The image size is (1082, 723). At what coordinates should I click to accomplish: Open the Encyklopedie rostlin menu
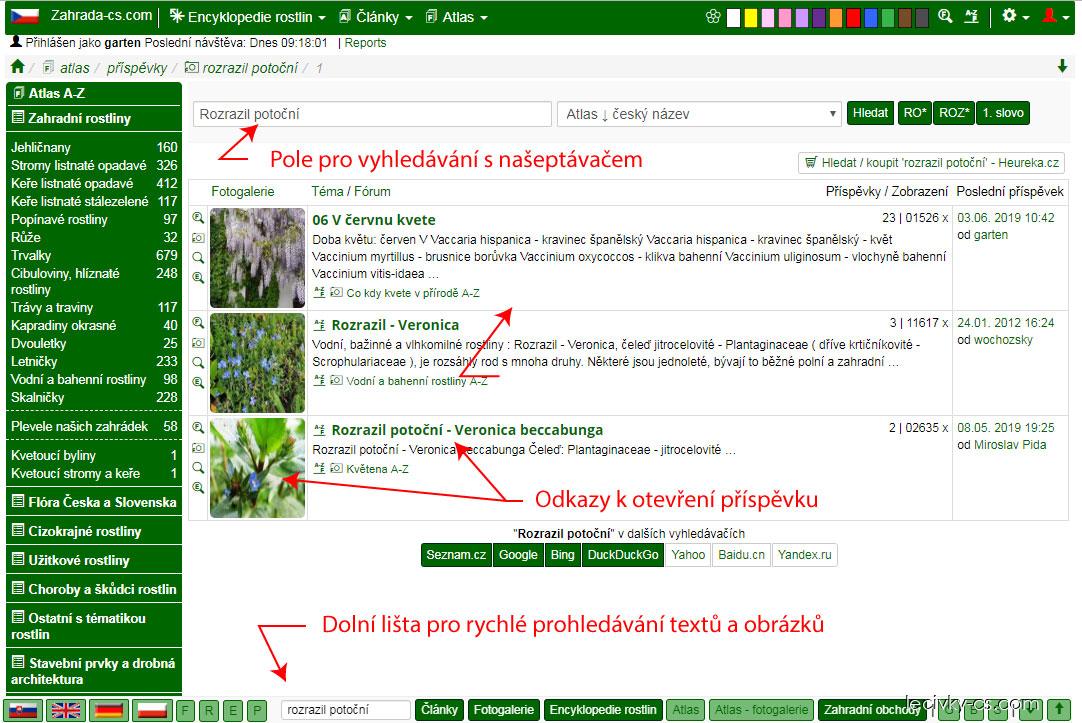click(x=247, y=17)
